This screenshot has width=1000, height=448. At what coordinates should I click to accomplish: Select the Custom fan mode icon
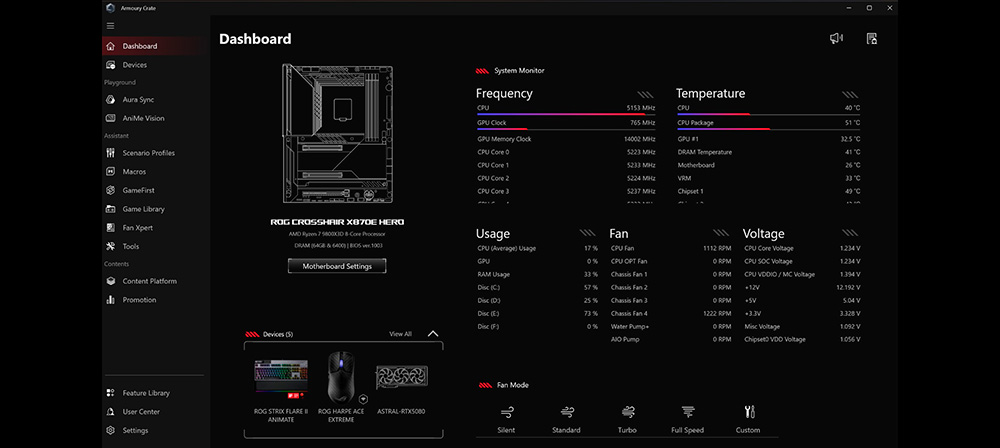tap(749, 412)
